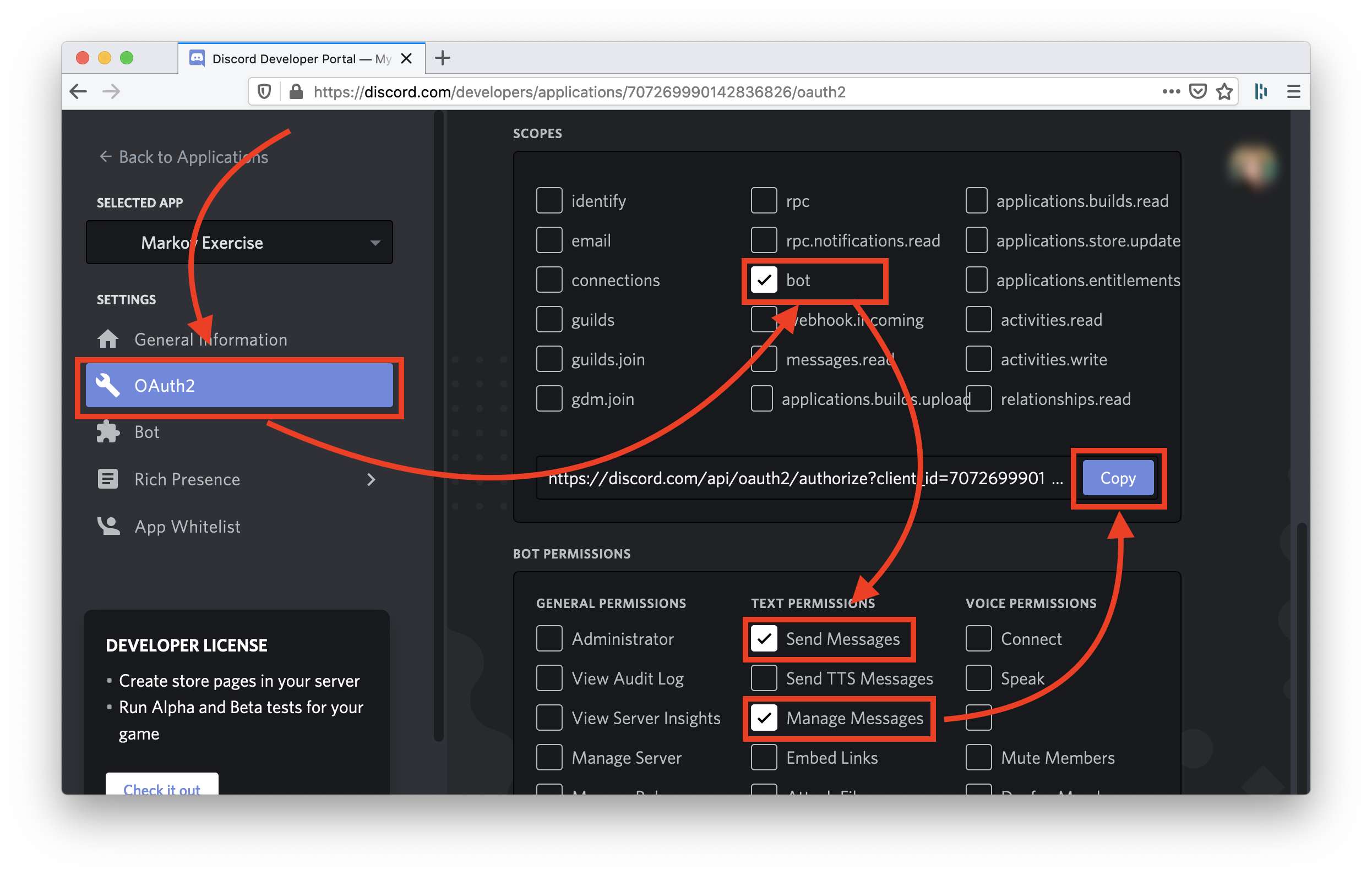Enable the Connect voice permission
Viewport: 1372px width, 876px height.
[x=979, y=638]
